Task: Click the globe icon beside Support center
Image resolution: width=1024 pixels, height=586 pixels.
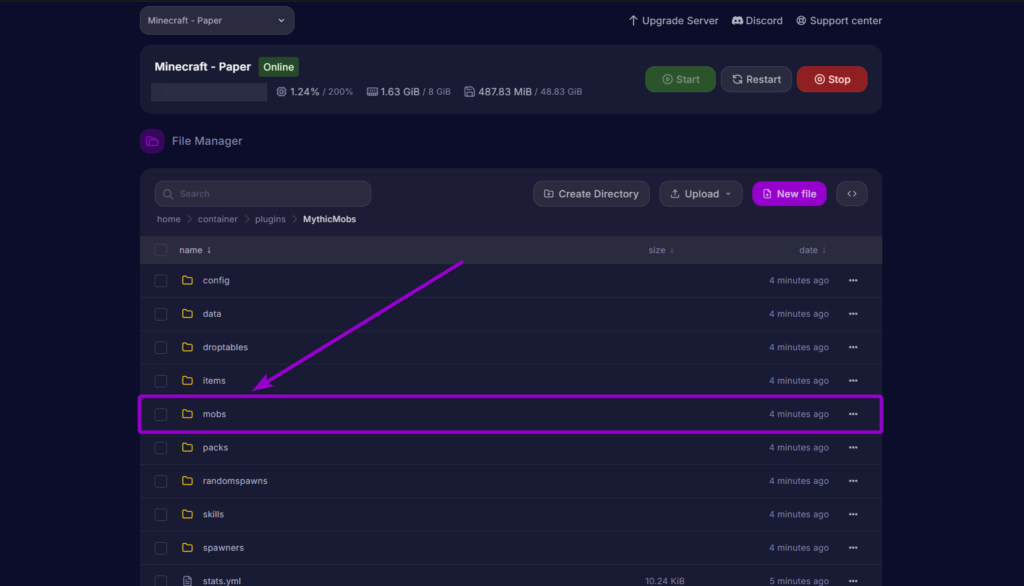Action: tap(799, 20)
